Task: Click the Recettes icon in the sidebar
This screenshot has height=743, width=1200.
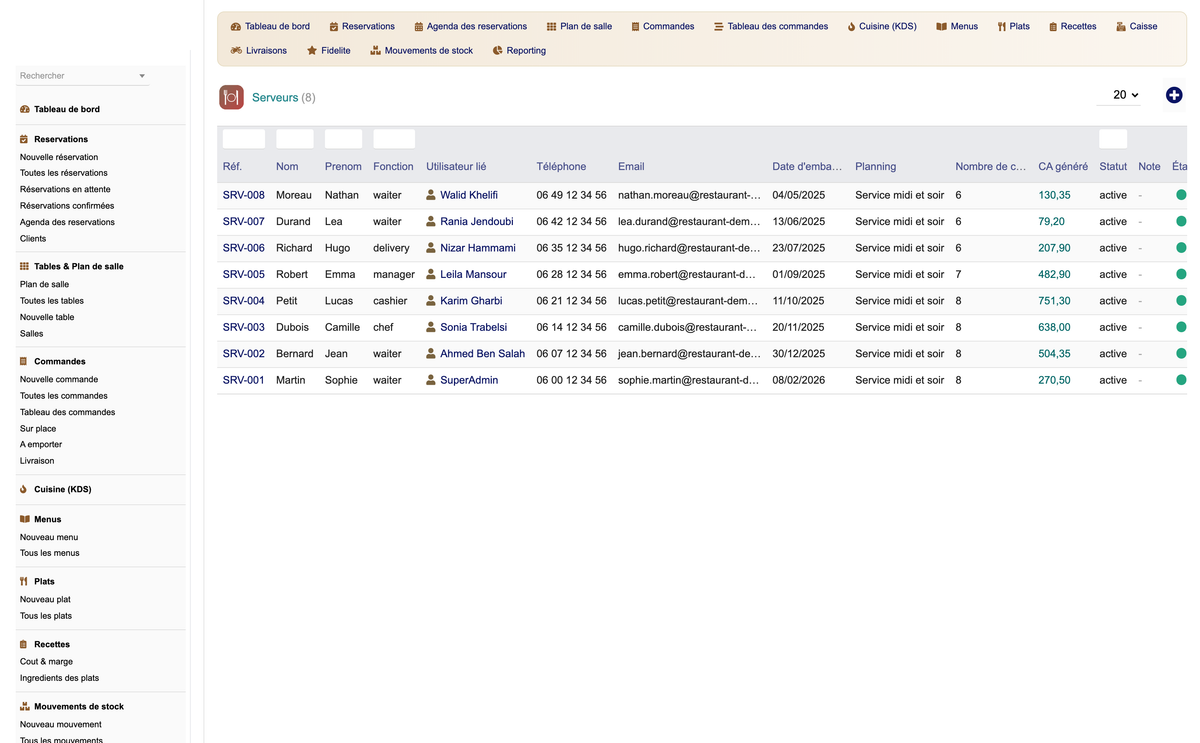Action: click(24, 644)
